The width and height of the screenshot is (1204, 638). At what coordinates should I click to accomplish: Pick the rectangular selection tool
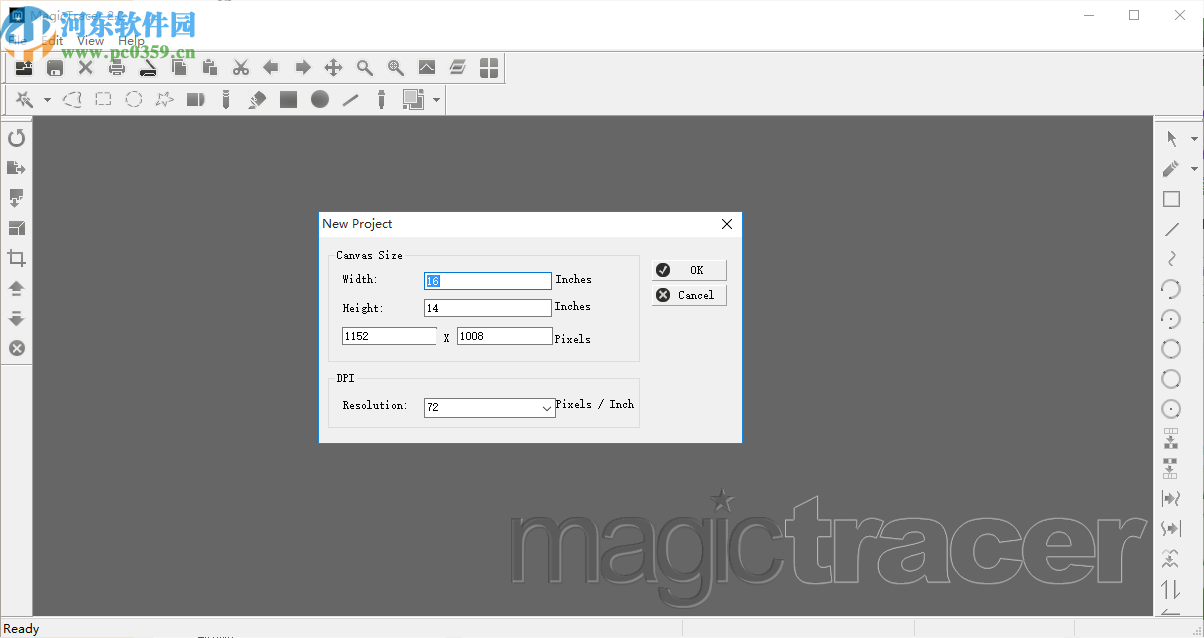click(x=103, y=99)
